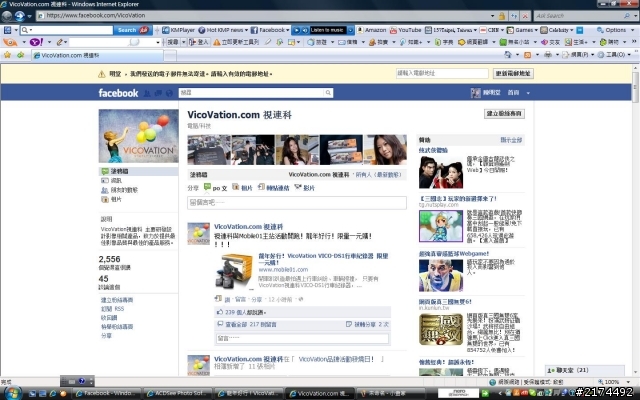Expand the Celebrity toolbar dropdown
640x400 pixels.
[x=571, y=30]
